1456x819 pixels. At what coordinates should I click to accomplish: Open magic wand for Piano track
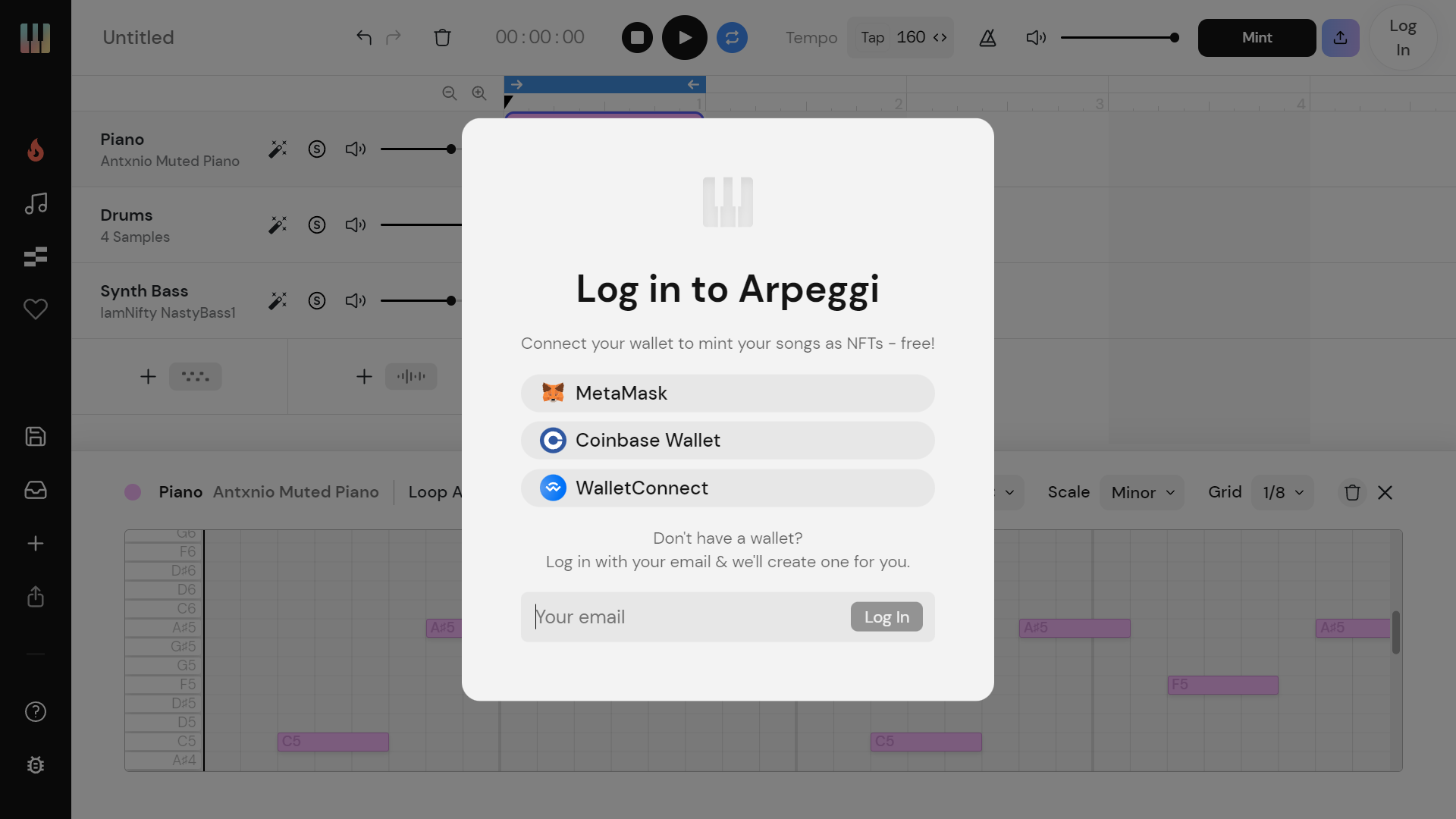tap(278, 149)
